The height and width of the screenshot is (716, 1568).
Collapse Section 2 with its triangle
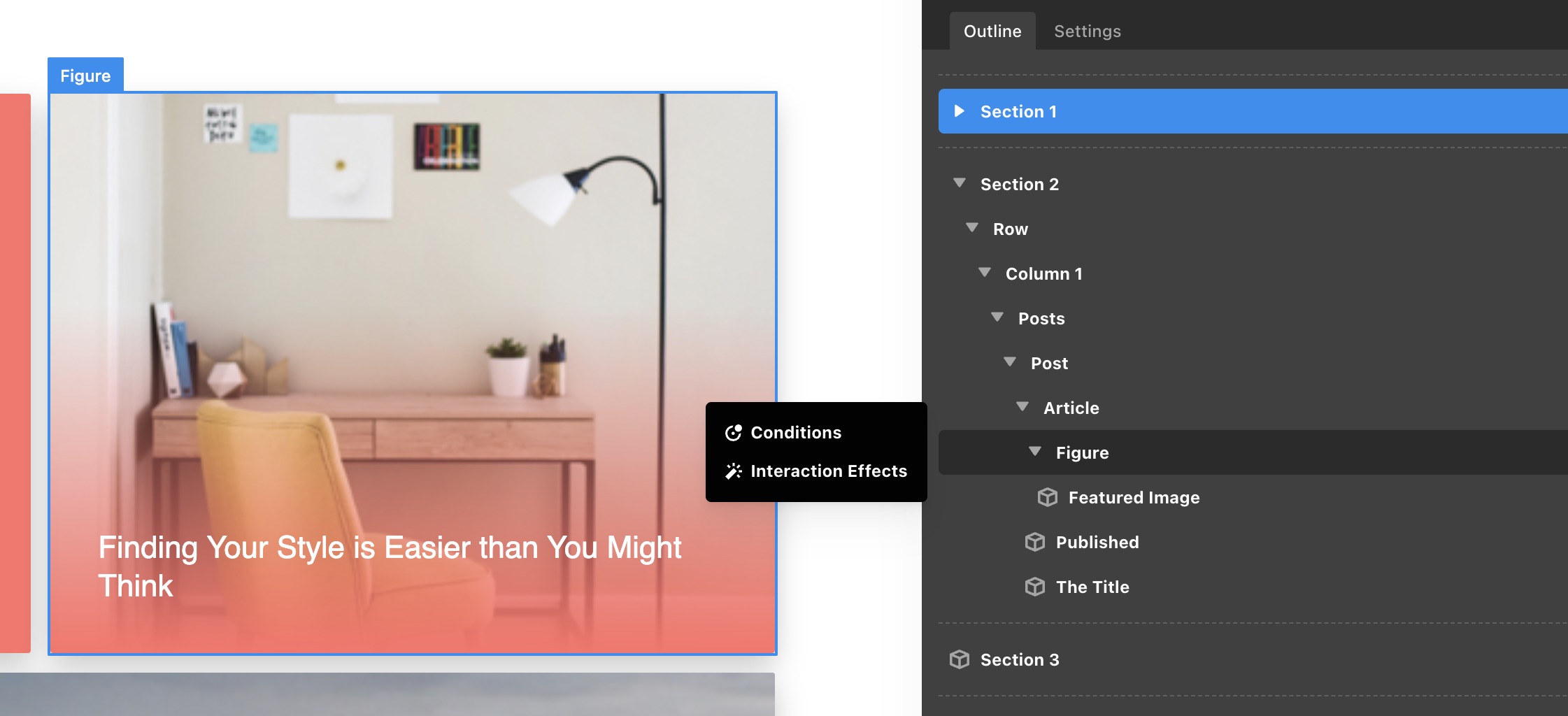click(x=960, y=183)
